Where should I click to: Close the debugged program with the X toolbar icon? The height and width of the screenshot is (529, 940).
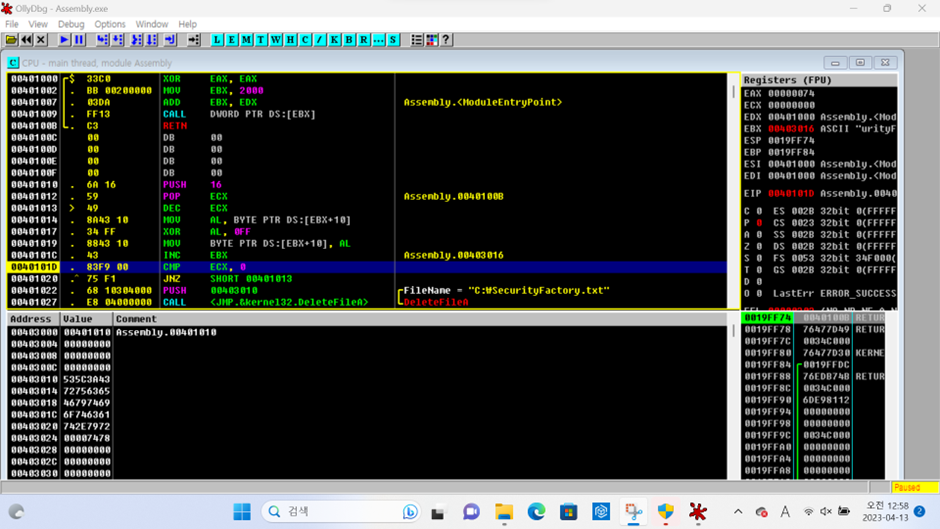[x=41, y=40]
